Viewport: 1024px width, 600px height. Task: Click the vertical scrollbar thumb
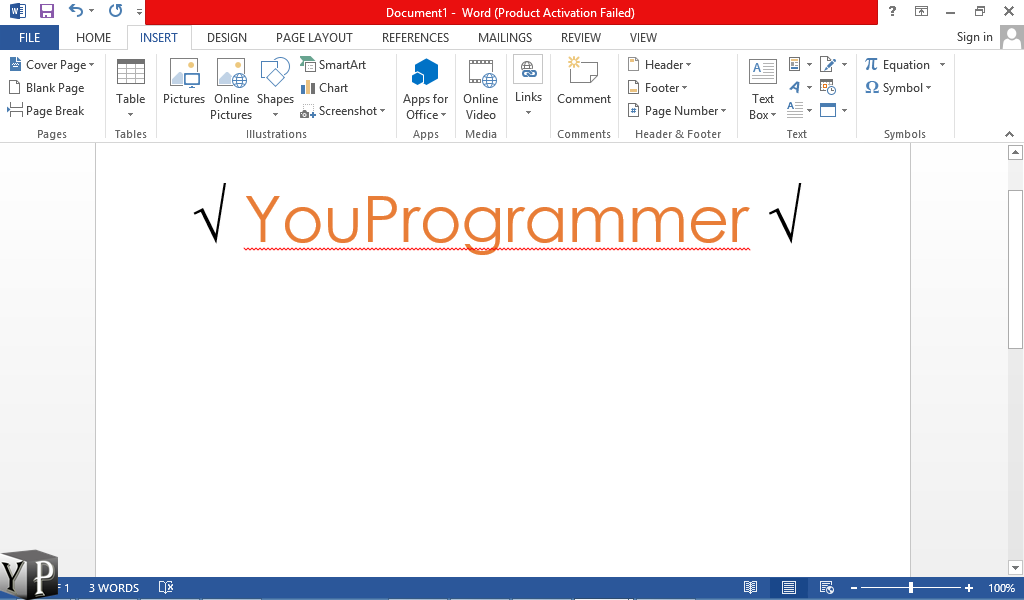[1015, 269]
